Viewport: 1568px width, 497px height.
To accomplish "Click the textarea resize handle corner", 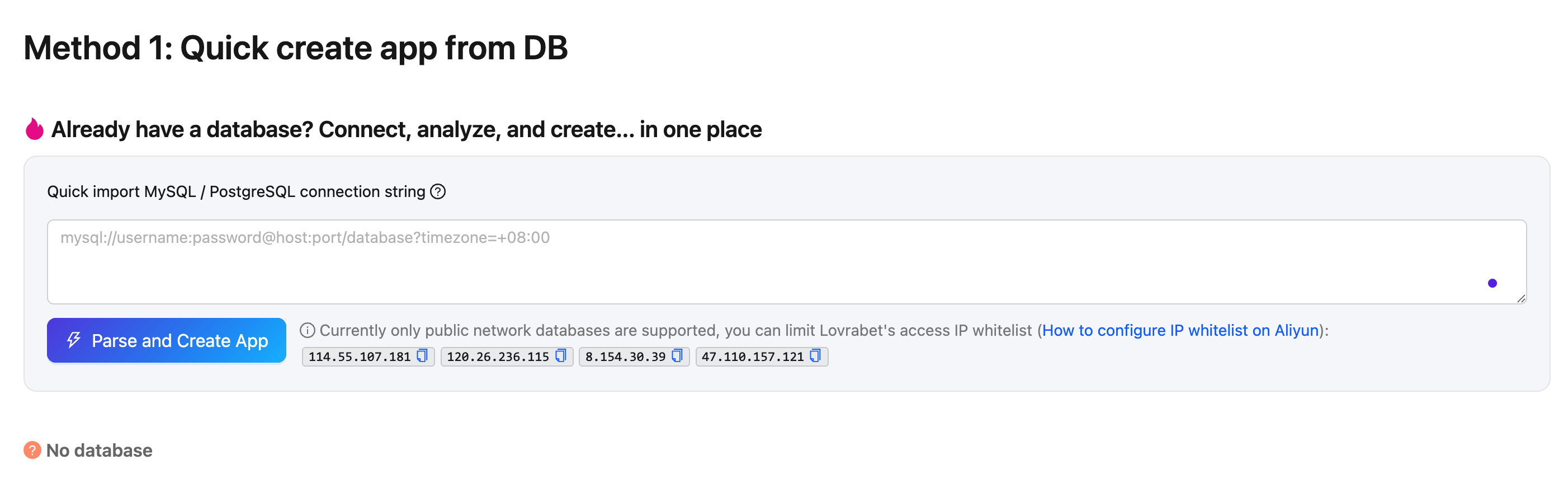I will 1520,298.
